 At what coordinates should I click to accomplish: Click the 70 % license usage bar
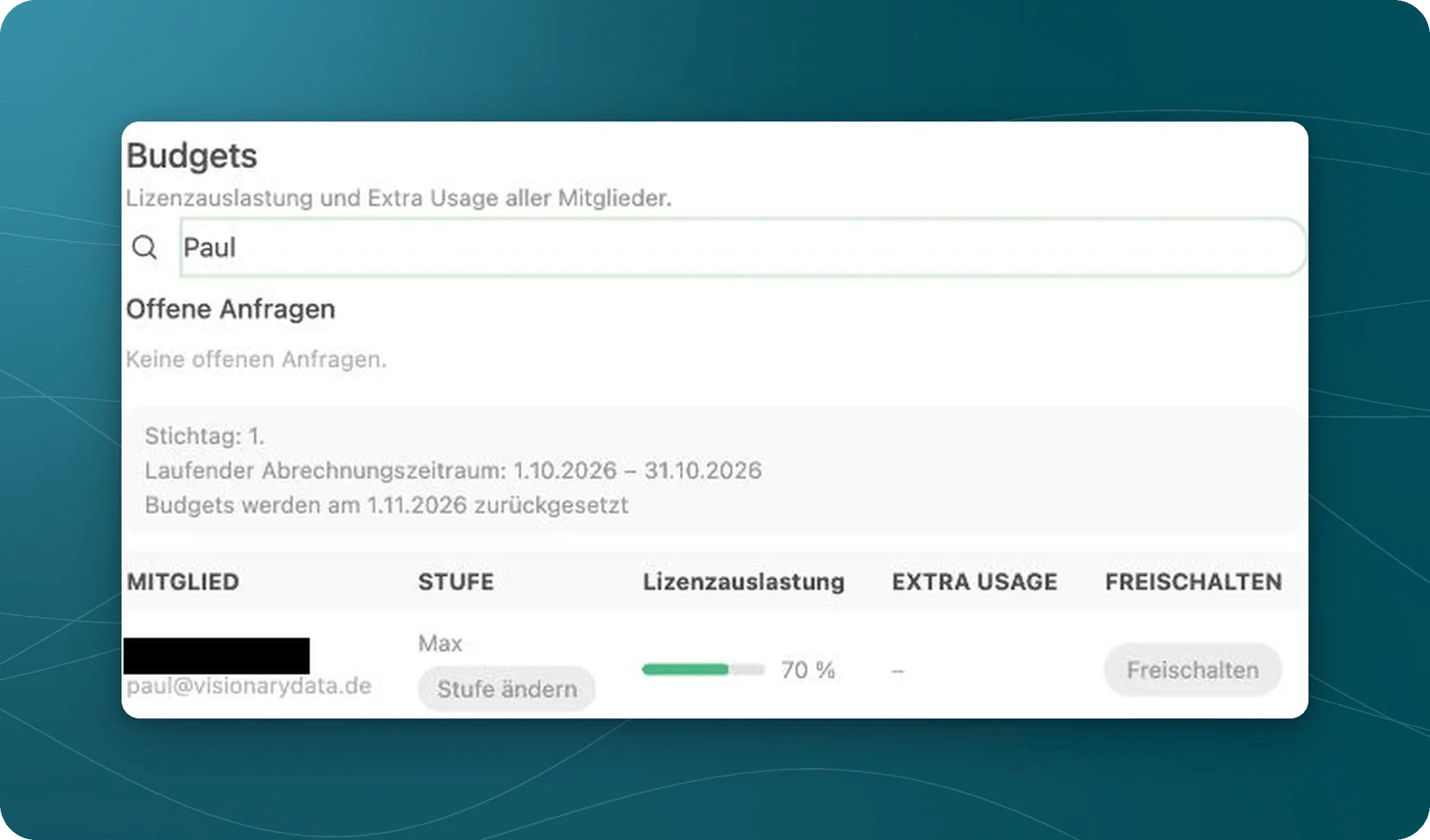tap(703, 669)
